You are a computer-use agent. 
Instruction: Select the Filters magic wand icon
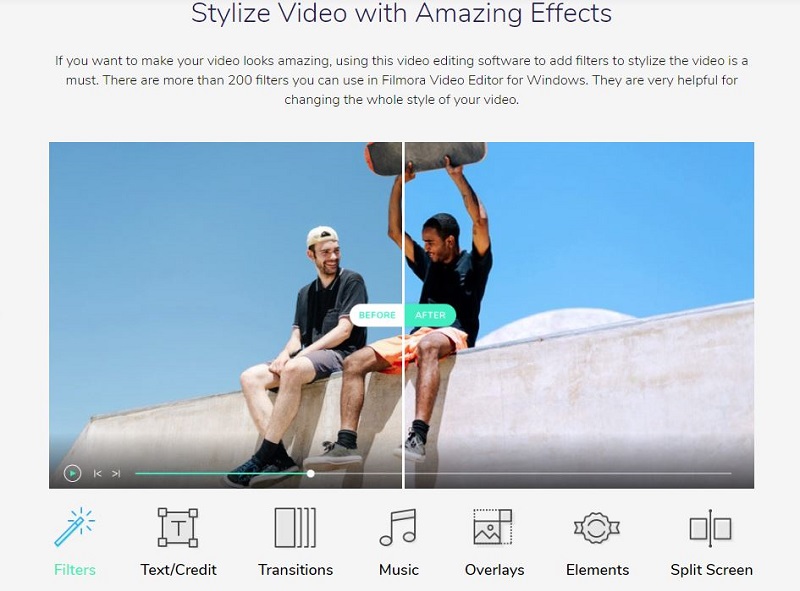click(x=75, y=527)
